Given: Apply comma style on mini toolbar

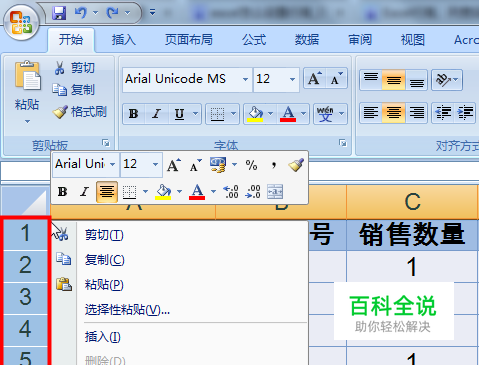Looking at the screenshot, I should click(x=273, y=165).
